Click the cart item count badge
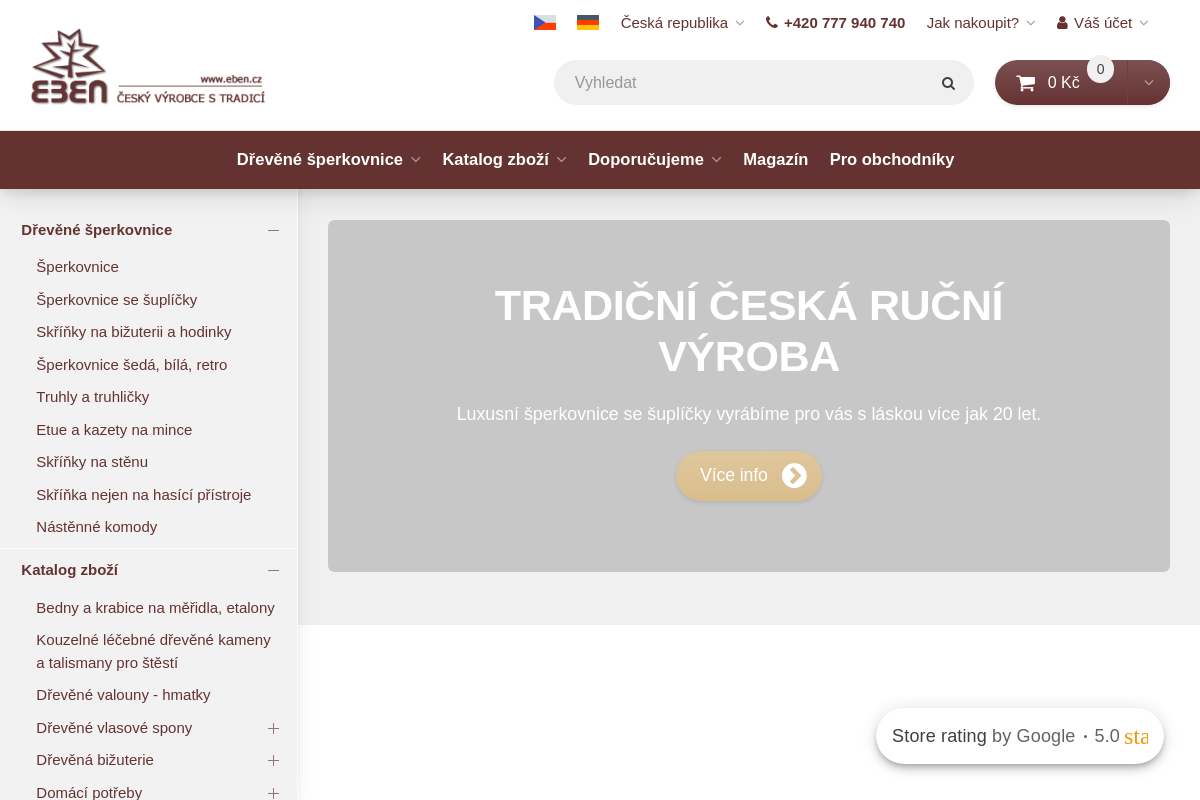The height and width of the screenshot is (800, 1200). pyautogui.click(x=1100, y=69)
